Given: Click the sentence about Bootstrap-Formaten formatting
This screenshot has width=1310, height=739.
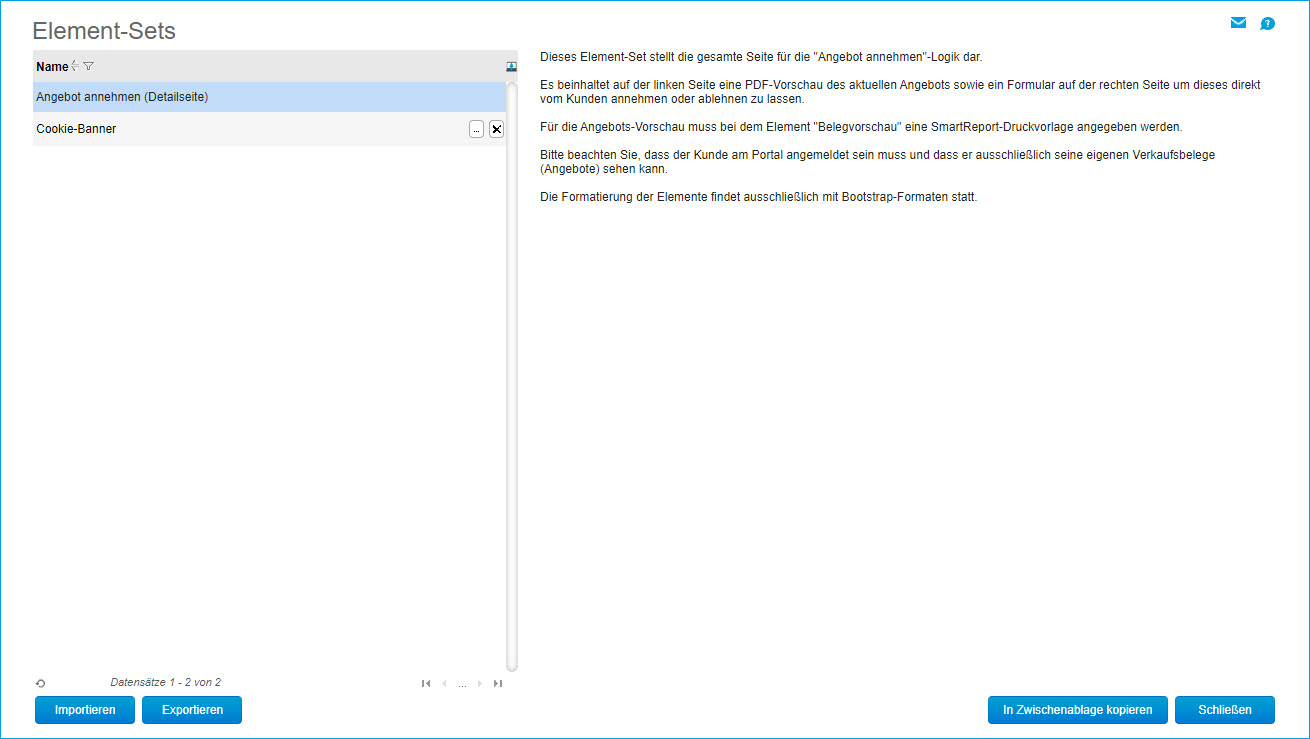Looking at the screenshot, I should (758, 197).
